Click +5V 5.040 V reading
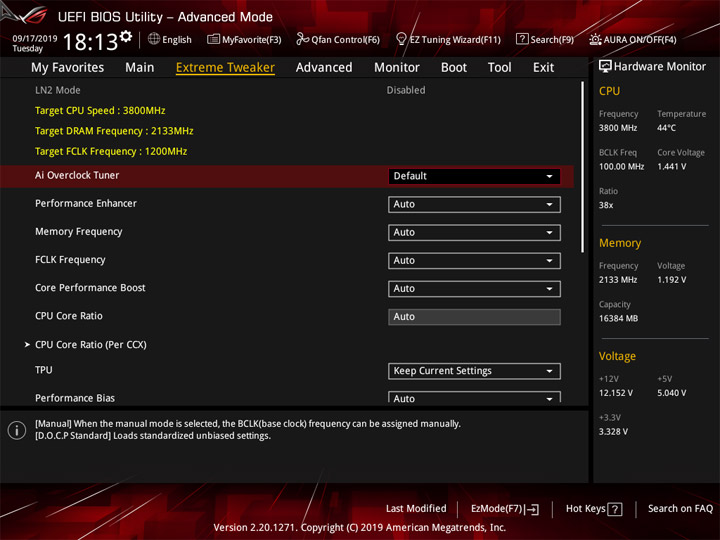The height and width of the screenshot is (540, 720). [x=671, y=393]
